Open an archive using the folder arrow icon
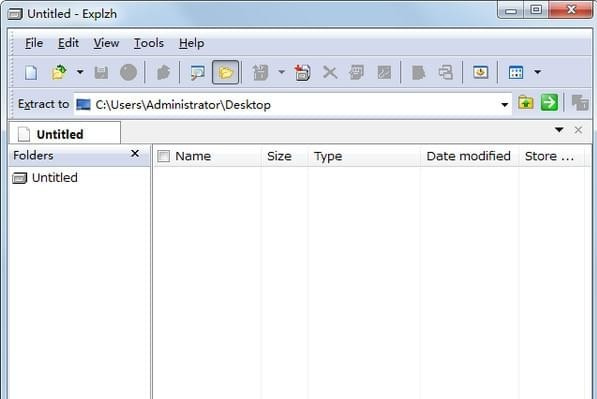Viewport: 597px width, 399px height. point(59,72)
